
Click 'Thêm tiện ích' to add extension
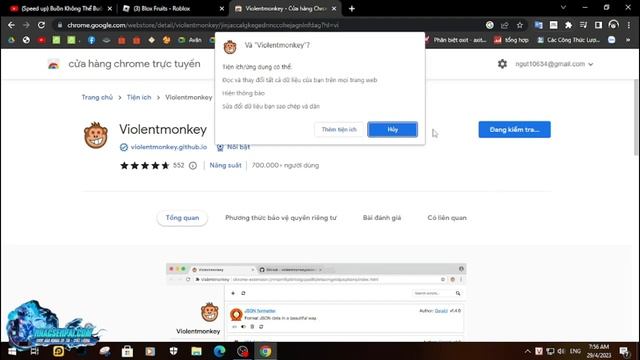(339, 129)
